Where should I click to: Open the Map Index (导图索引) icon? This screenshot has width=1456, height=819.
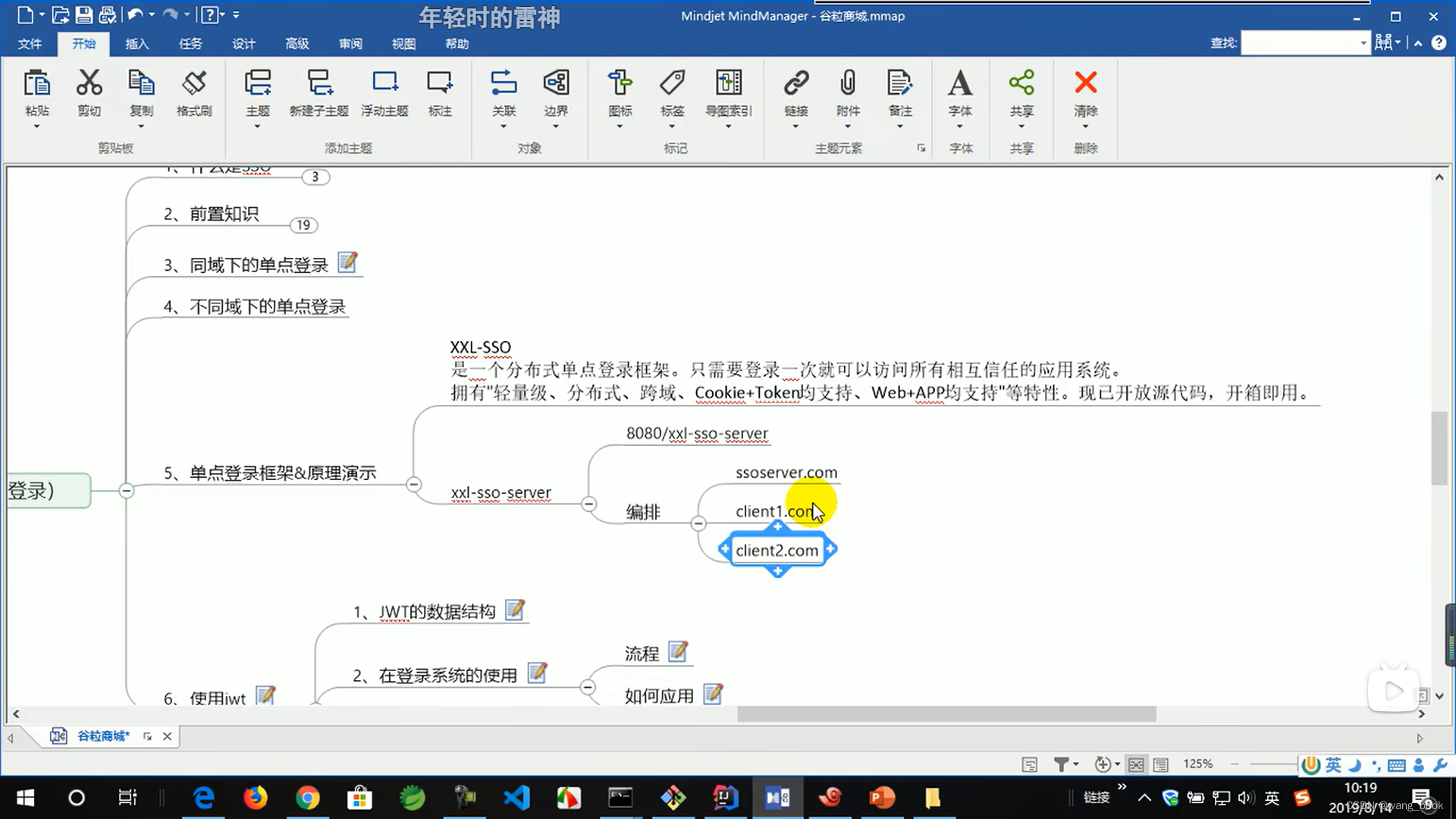tap(729, 83)
